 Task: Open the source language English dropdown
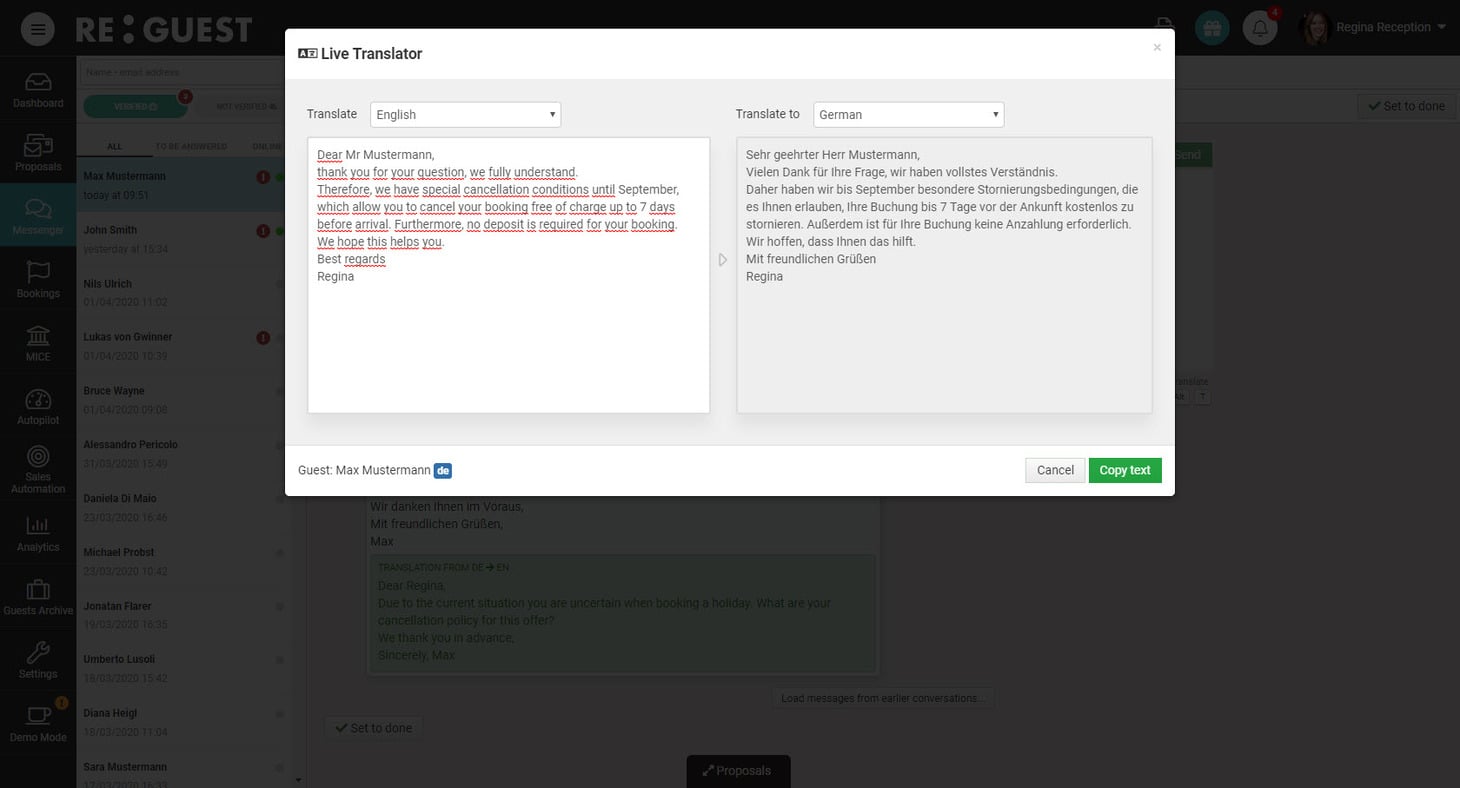(x=466, y=114)
